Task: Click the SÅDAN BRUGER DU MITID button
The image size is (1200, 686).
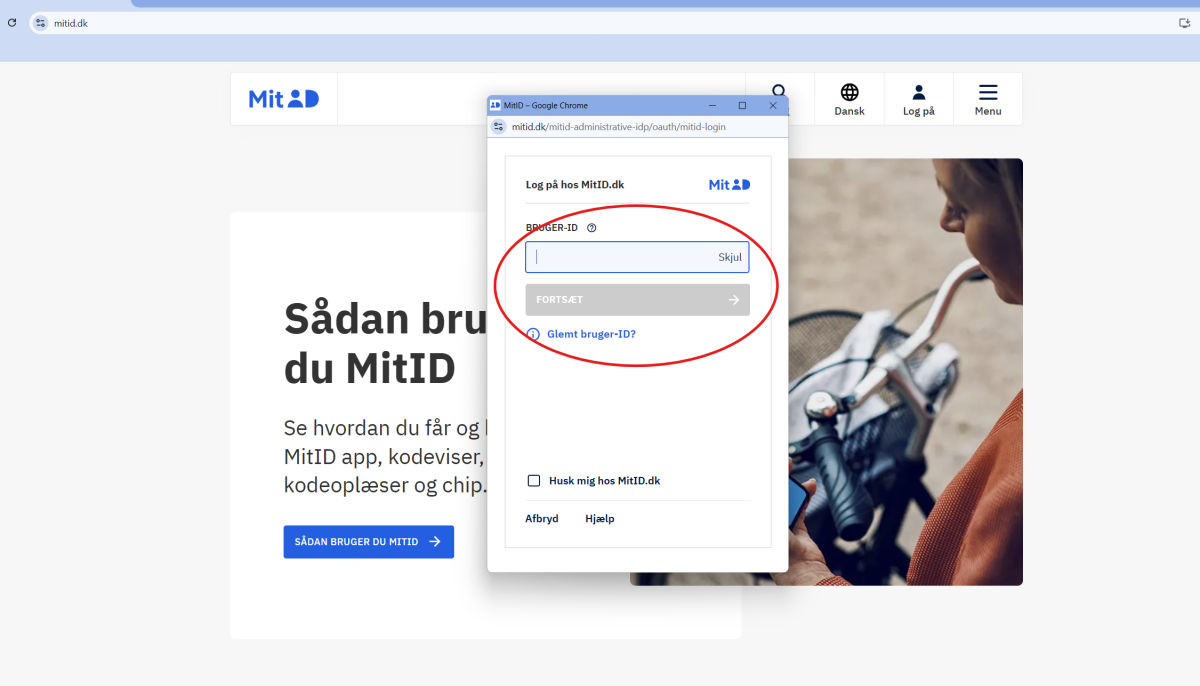Action: (368, 541)
